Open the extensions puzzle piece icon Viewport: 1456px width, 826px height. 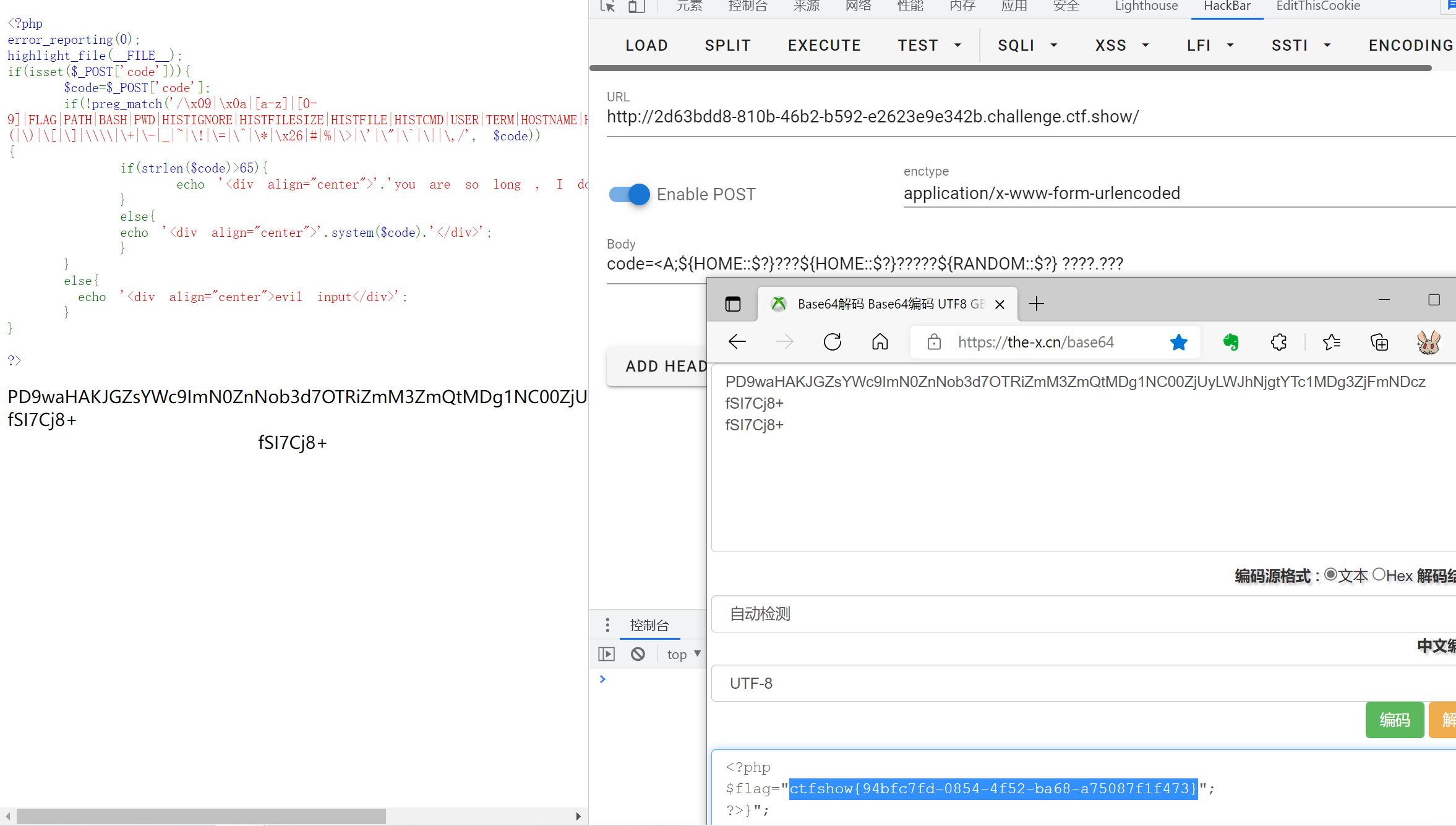point(1278,342)
